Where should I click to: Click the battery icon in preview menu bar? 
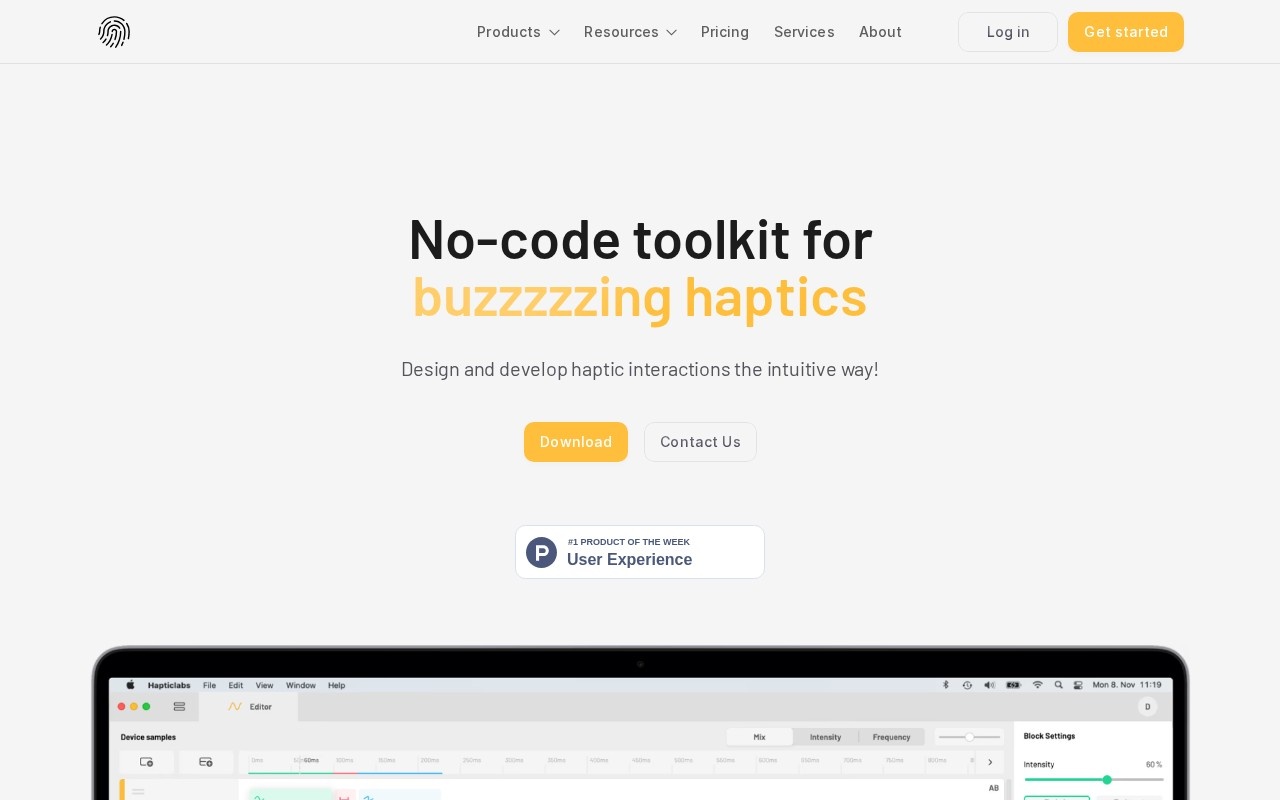point(1013,685)
